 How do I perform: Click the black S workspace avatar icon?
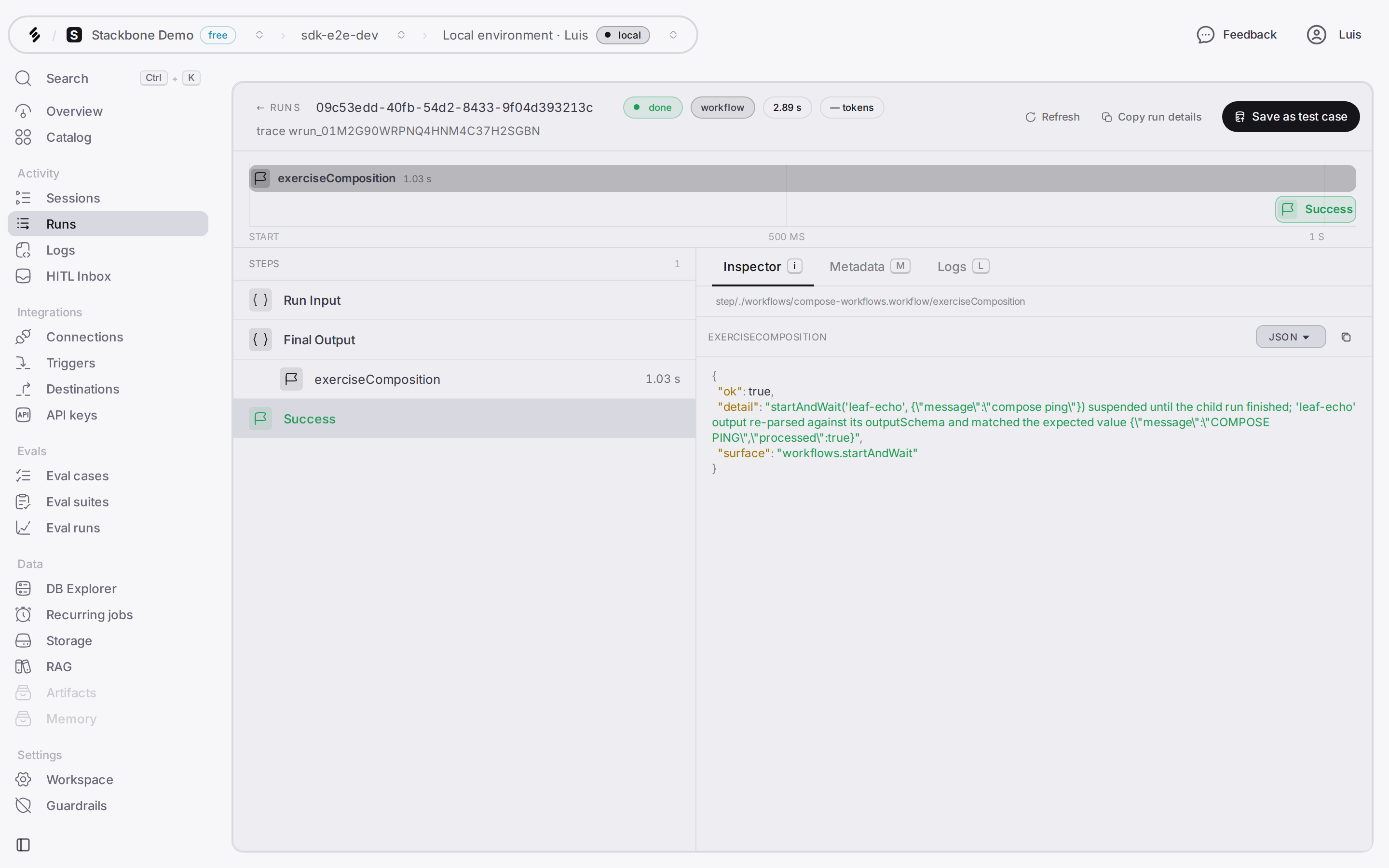(x=74, y=35)
